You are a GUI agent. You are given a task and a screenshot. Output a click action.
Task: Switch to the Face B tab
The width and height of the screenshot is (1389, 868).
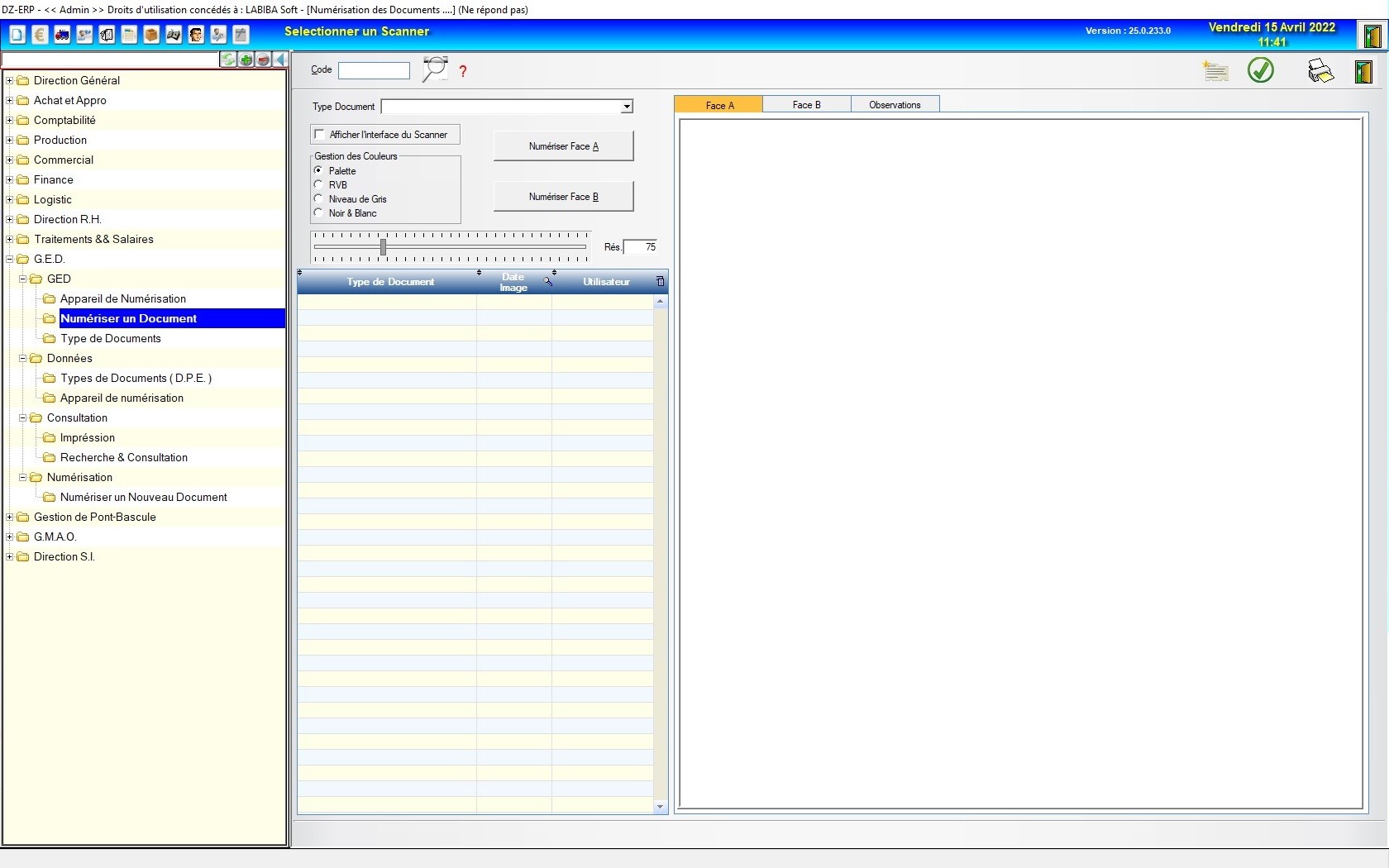pyautogui.click(x=806, y=105)
